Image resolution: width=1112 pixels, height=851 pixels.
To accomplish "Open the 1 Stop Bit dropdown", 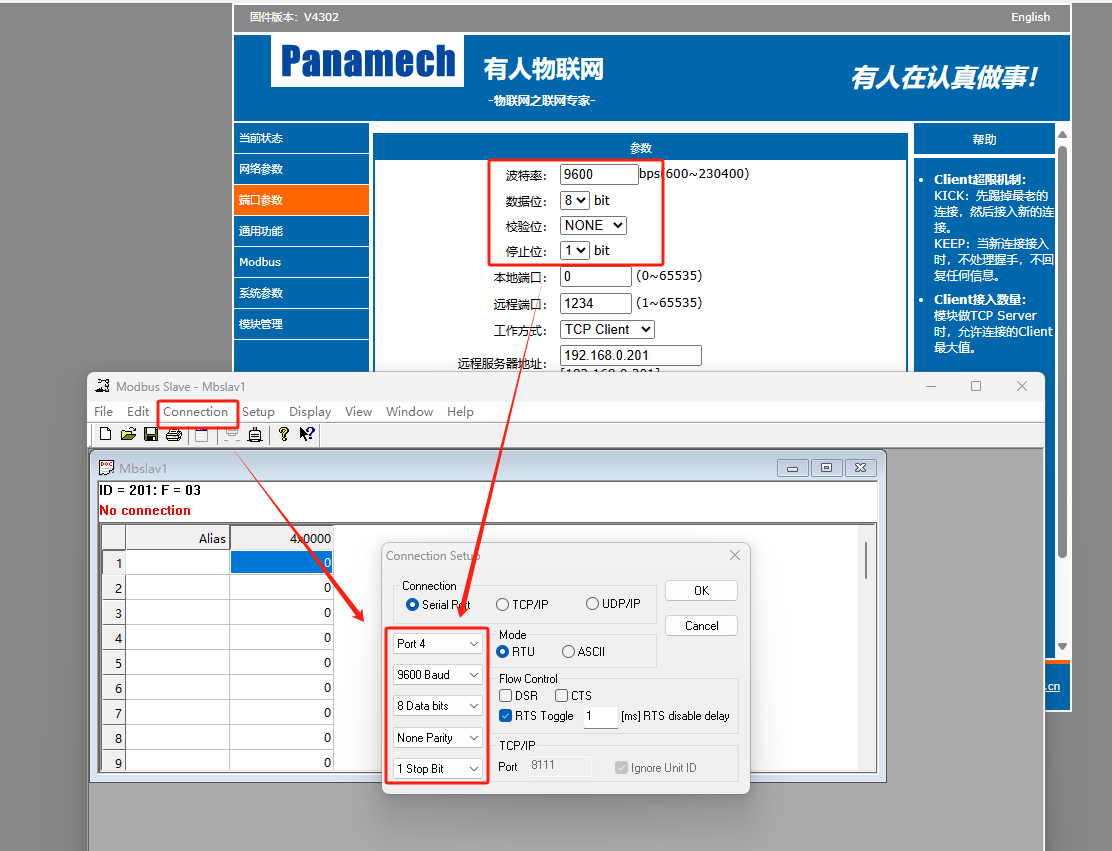I will coord(438,769).
